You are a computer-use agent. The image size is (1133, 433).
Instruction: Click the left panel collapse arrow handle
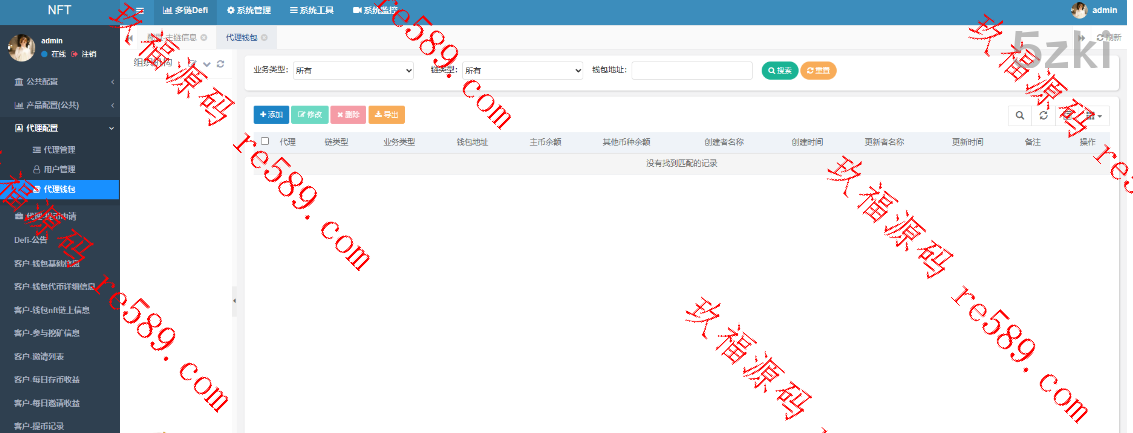pyautogui.click(x=235, y=300)
